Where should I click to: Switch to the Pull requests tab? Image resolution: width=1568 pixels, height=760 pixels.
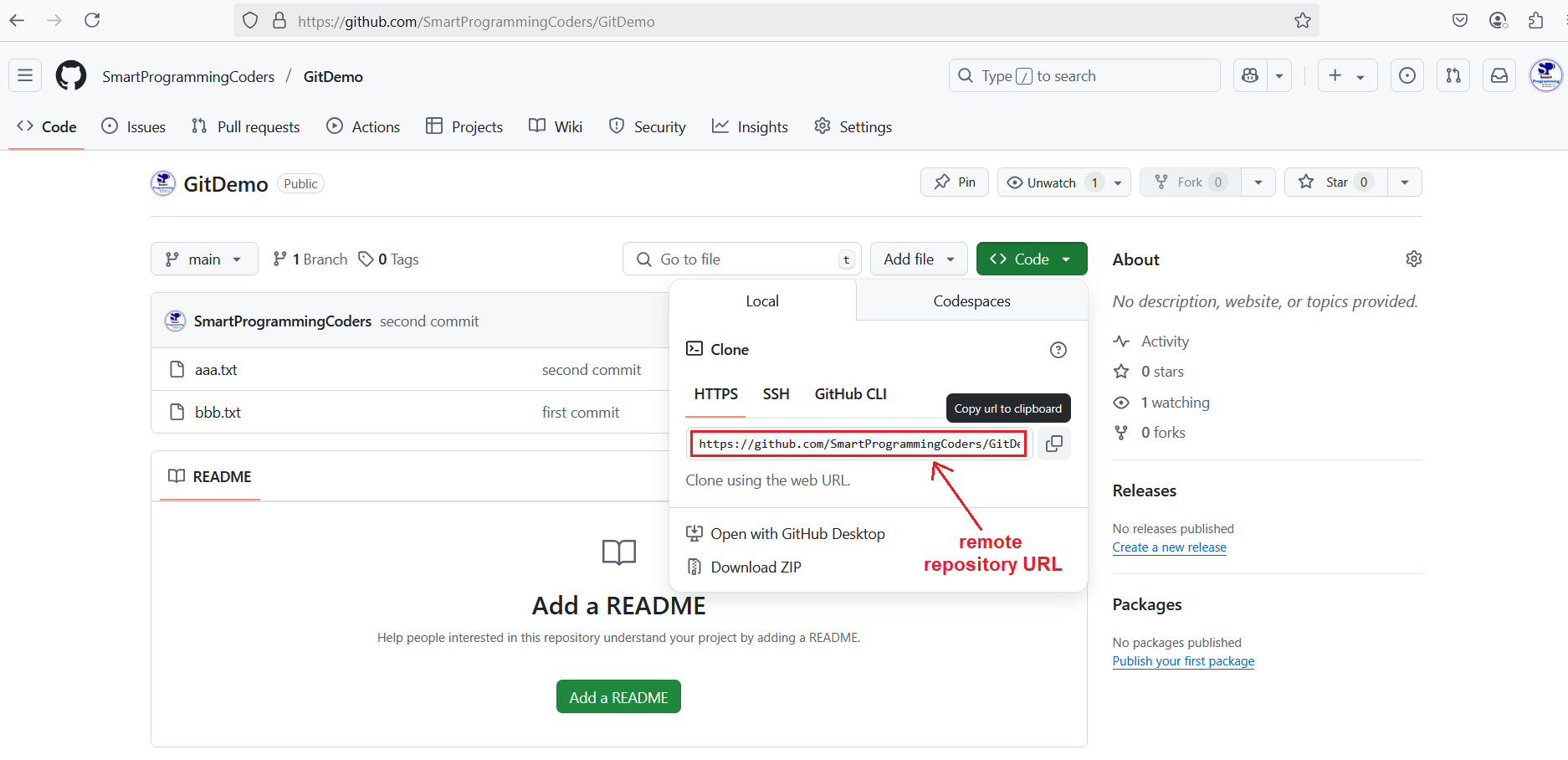246,126
